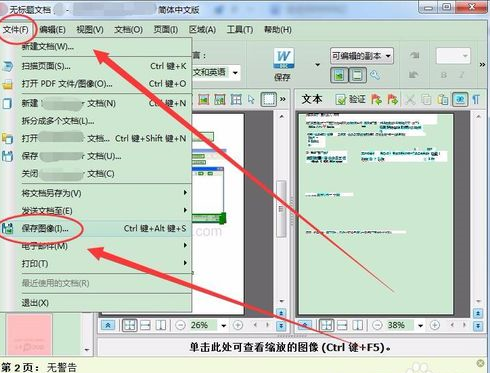Click the paste clipboard icon in text toolbar
This screenshot has width=490, height=373.
(x=443, y=100)
